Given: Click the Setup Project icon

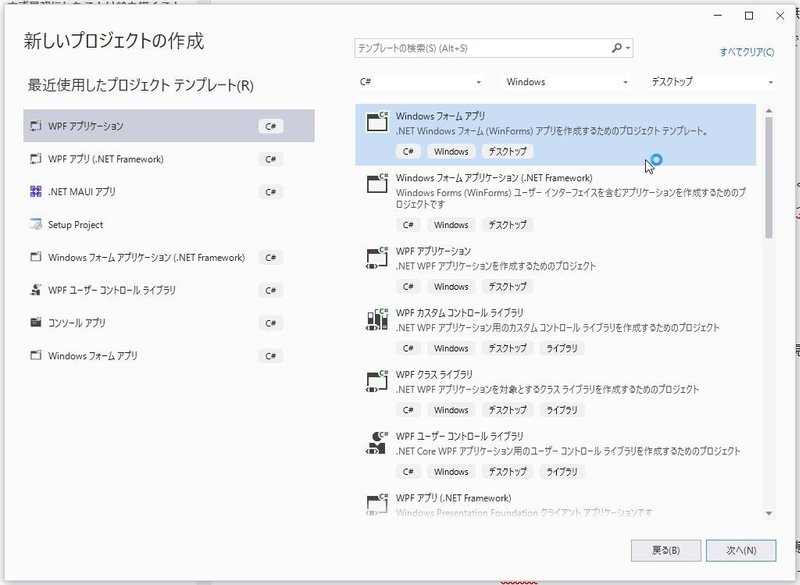Looking at the screenshot, I should coord(36,224).
